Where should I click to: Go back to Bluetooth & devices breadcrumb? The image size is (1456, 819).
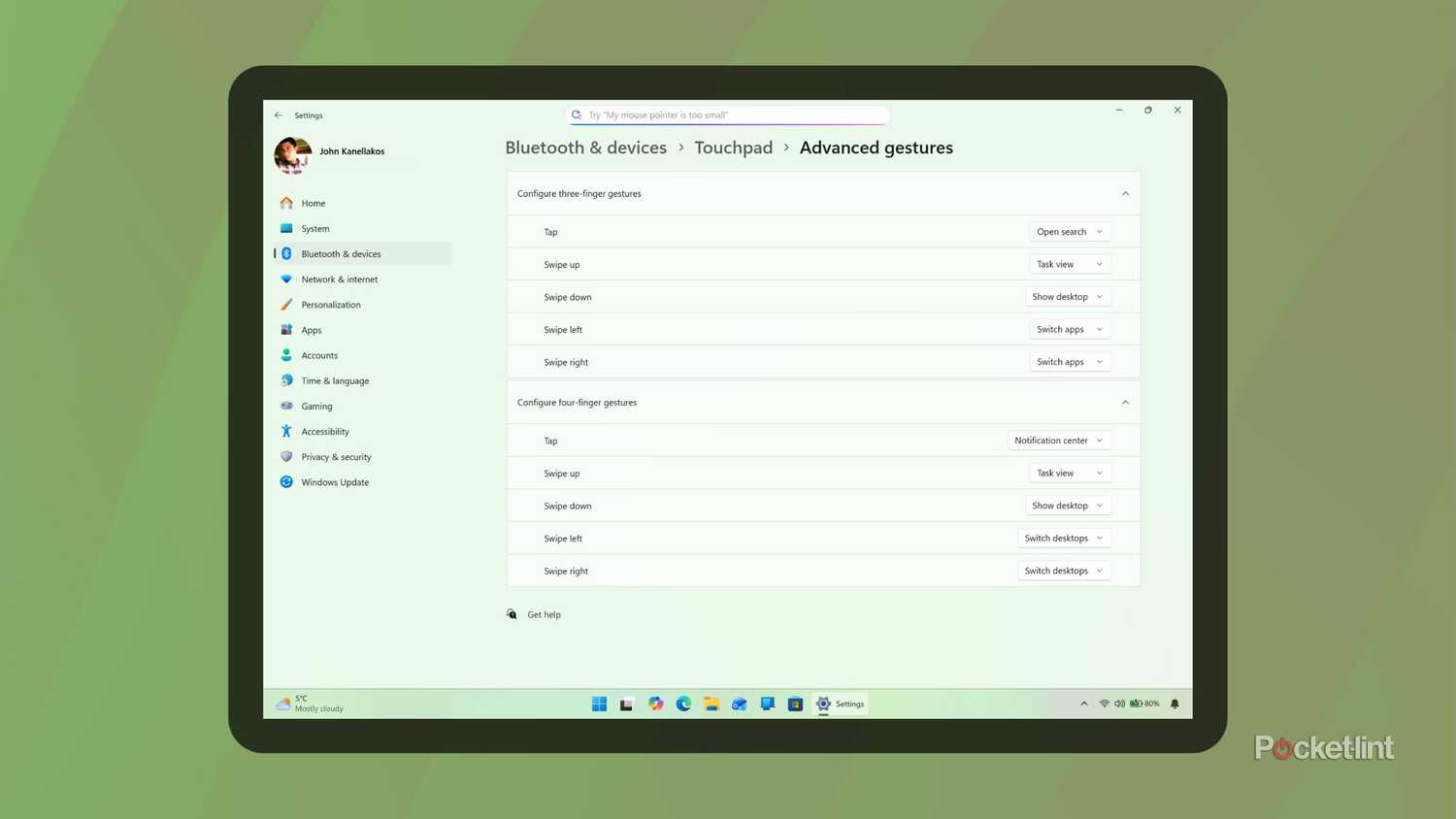[585, 147]
